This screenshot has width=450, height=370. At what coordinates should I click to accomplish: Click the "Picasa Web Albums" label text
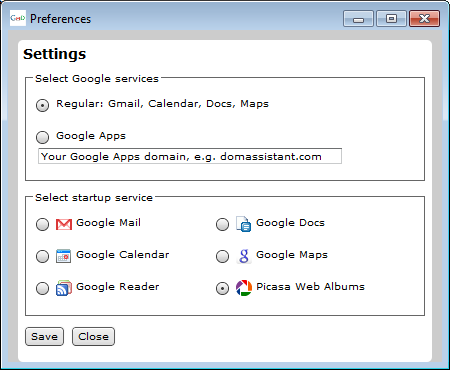click(310, 287)
